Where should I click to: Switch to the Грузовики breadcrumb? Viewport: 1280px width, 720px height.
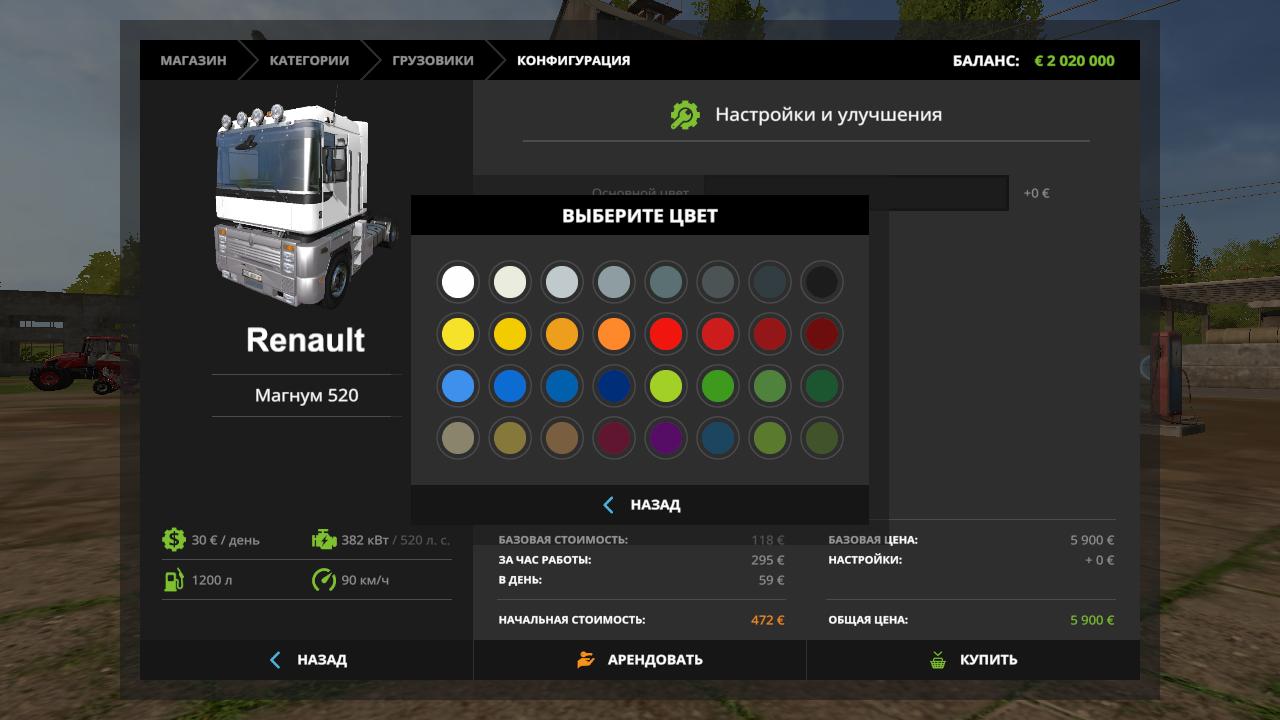click(x=432, y=60)
